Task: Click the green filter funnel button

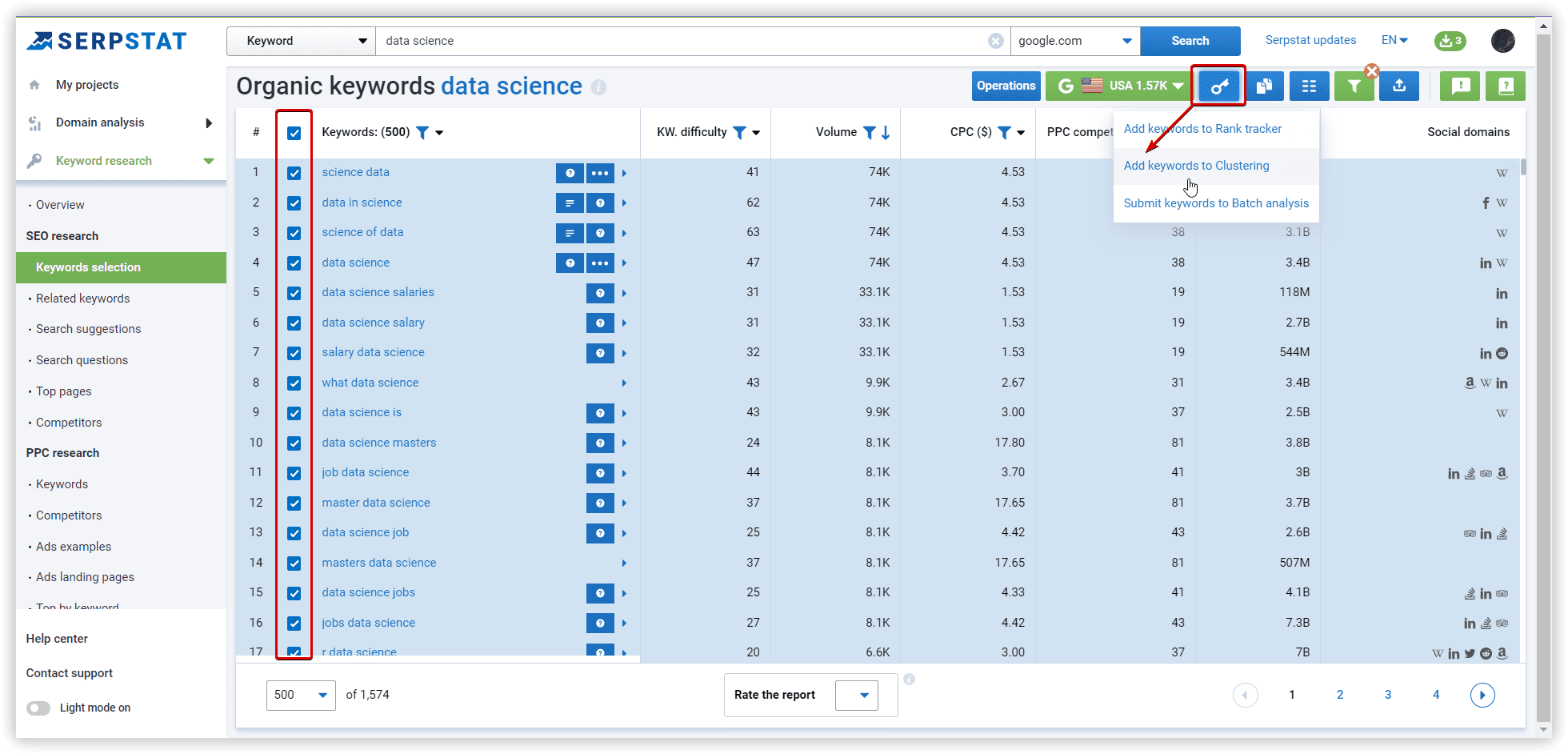Action: pos(1354,86)
